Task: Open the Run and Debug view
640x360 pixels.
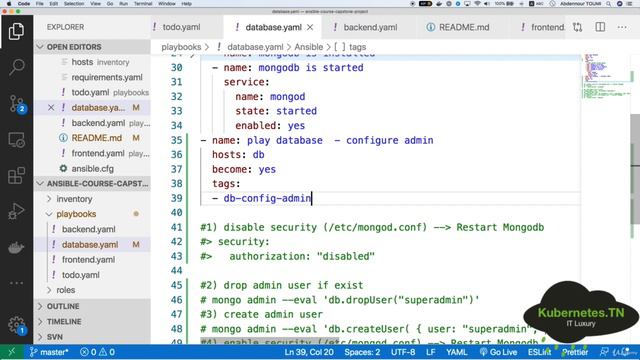Action: point(16,211)
